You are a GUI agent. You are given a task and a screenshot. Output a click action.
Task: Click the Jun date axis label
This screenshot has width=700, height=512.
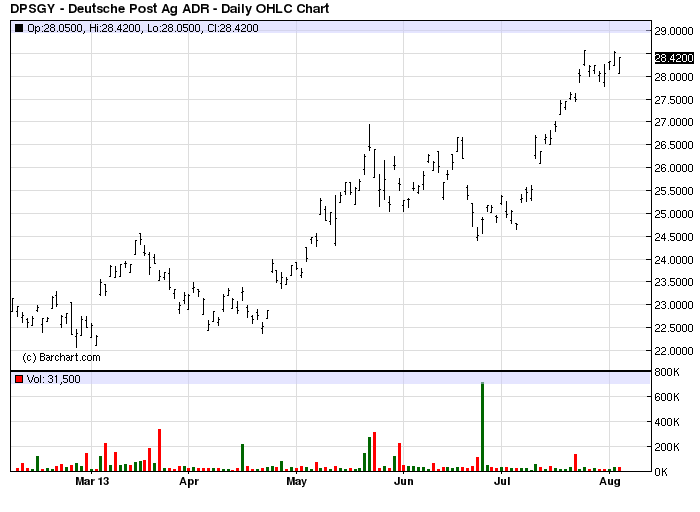[404, 481]
